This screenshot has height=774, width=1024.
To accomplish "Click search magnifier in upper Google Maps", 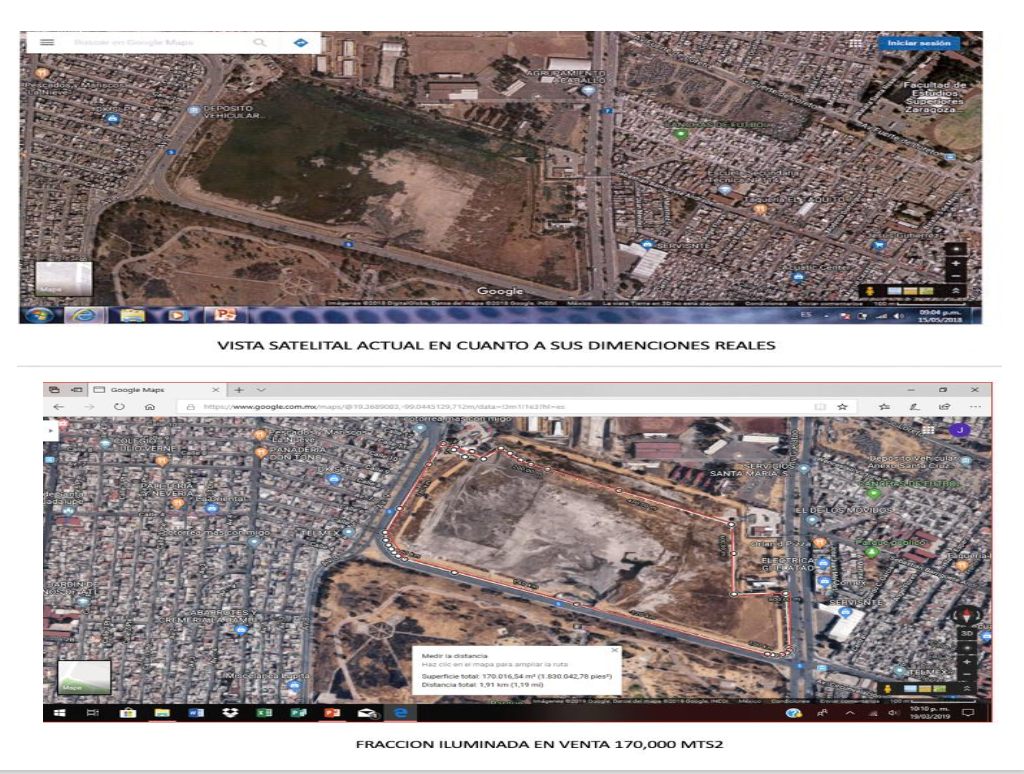I will coord(260,42).
